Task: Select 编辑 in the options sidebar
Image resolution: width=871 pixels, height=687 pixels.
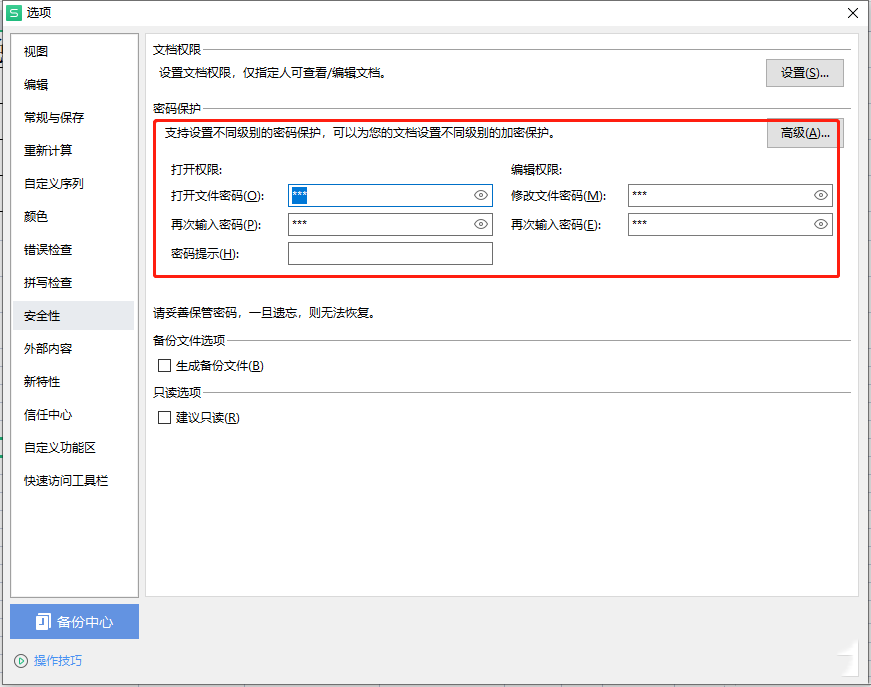Action: pyautogui.click(x=73, y=84)
